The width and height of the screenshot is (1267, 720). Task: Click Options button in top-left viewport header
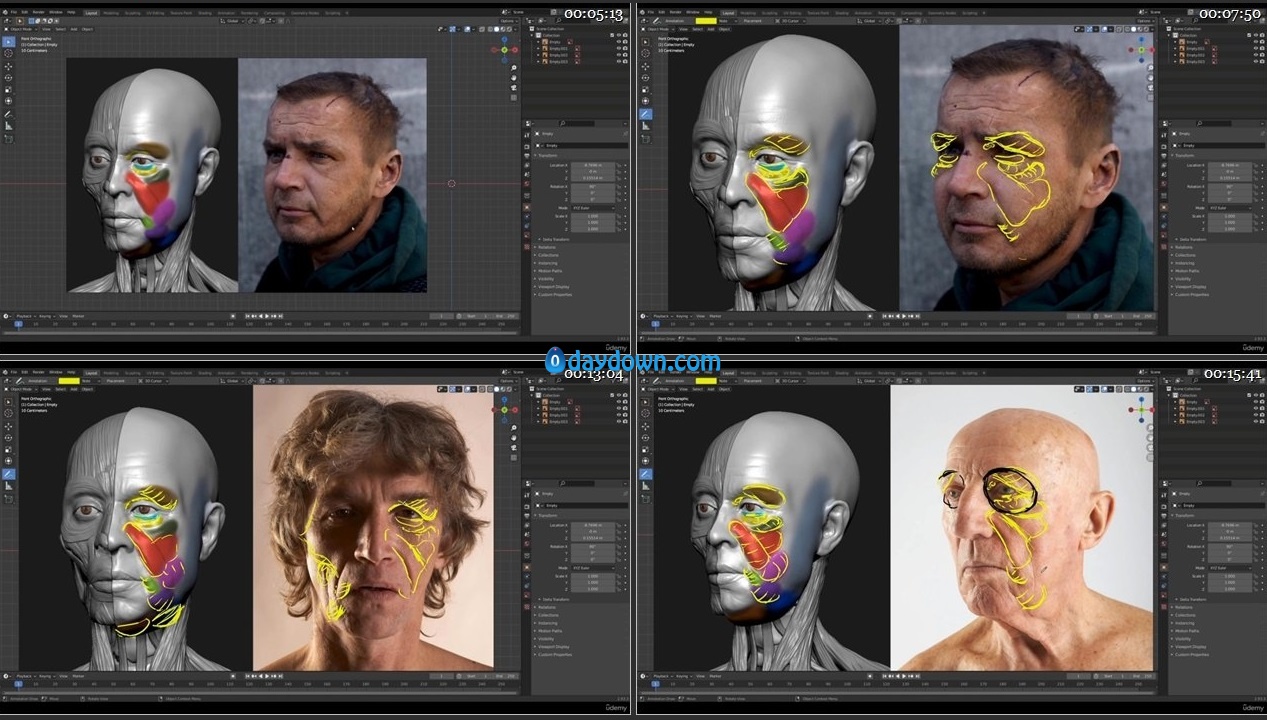[509, 20]
